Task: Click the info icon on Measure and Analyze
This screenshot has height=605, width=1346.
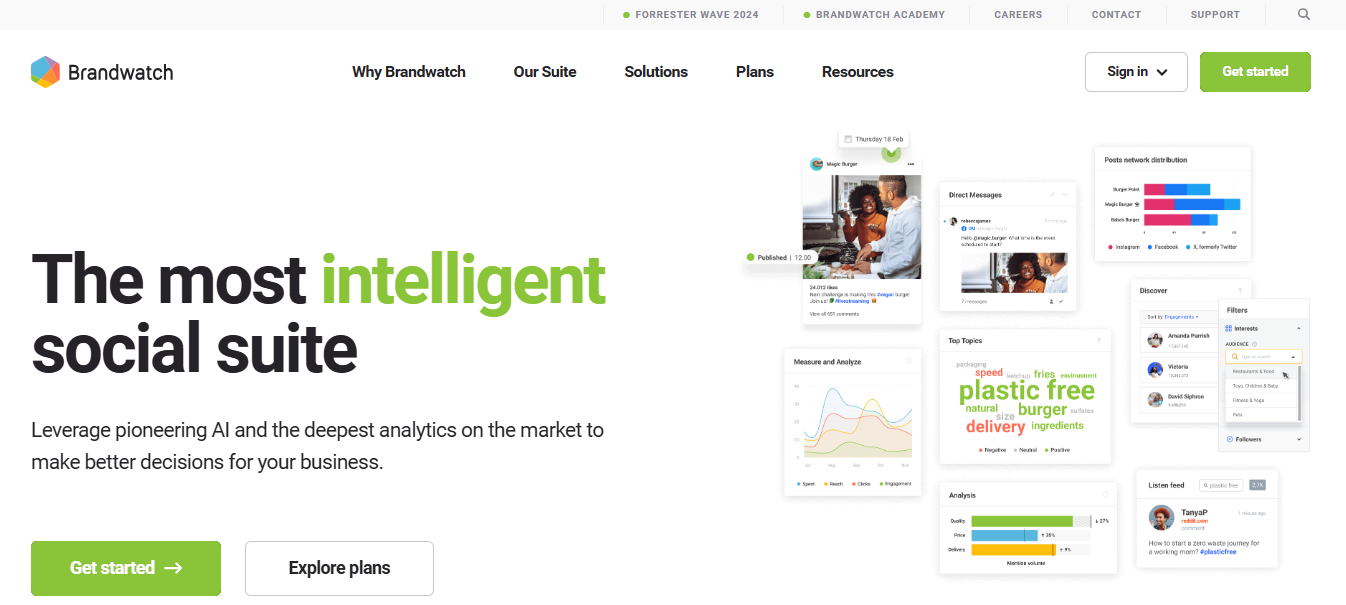Action: pyautogui.click(x=908, y=361)
